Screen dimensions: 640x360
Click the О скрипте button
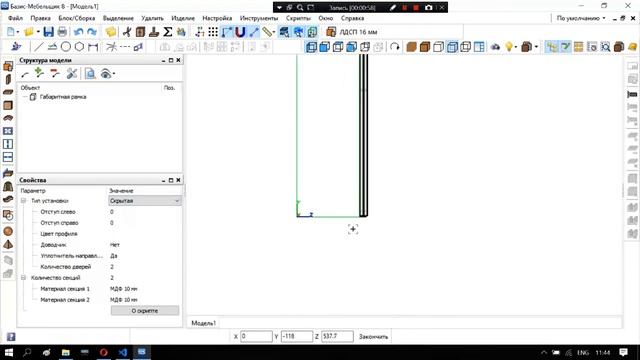[x=145, y=311]
